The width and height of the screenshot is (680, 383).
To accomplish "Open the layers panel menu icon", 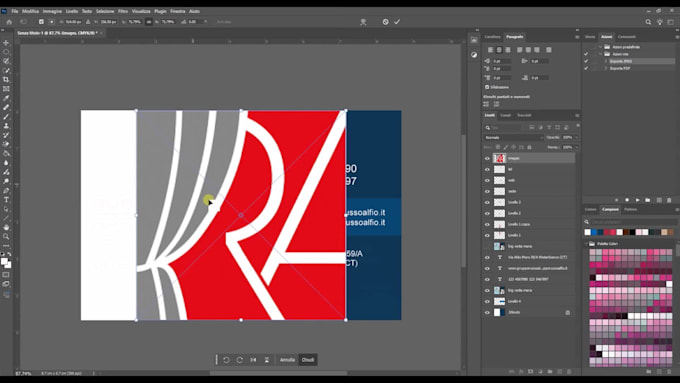I will tap(577, 115).
